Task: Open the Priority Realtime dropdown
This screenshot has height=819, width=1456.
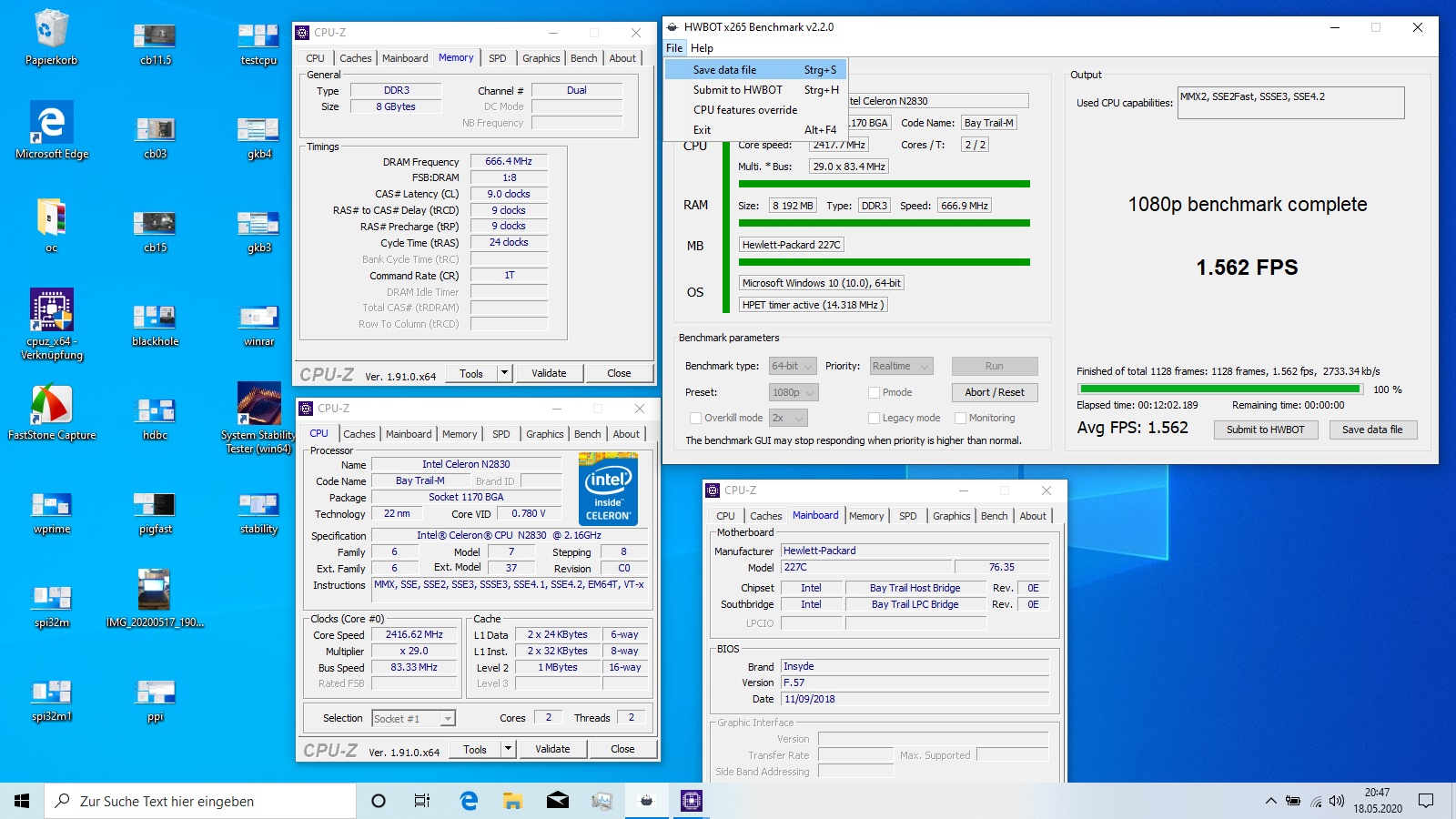Action: tap(901, 366)
